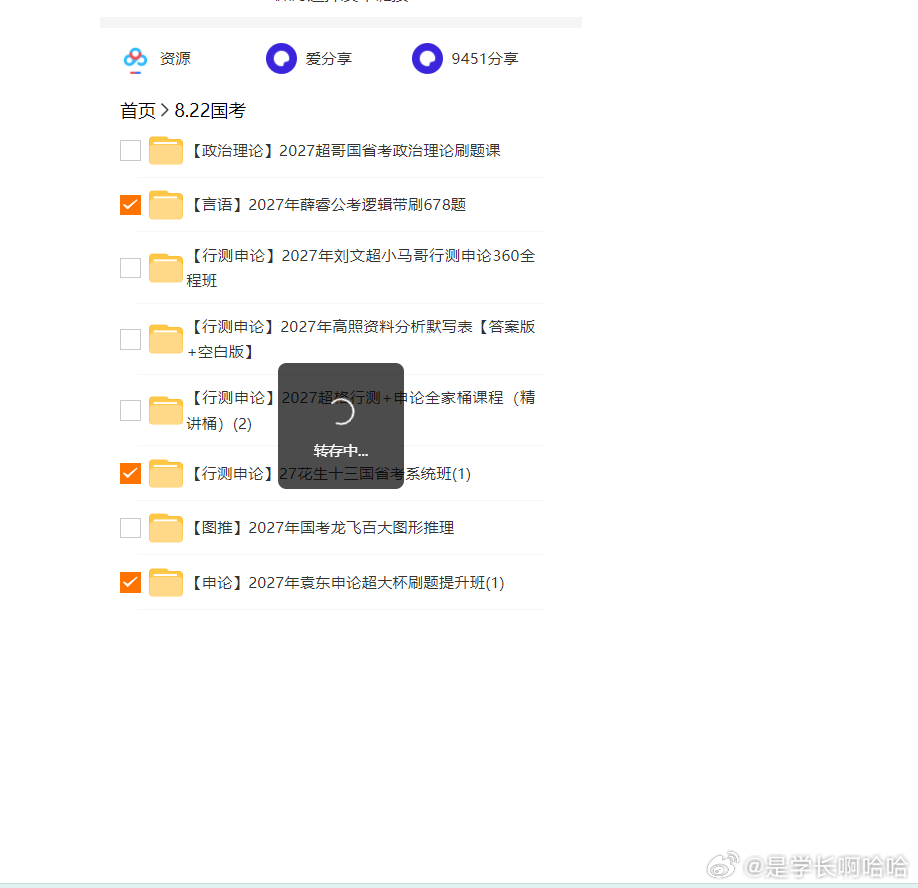Screen dimensions: 918x888
Task: Open folder icon for 龙飞百大图形推理
Action: point(166,527)
